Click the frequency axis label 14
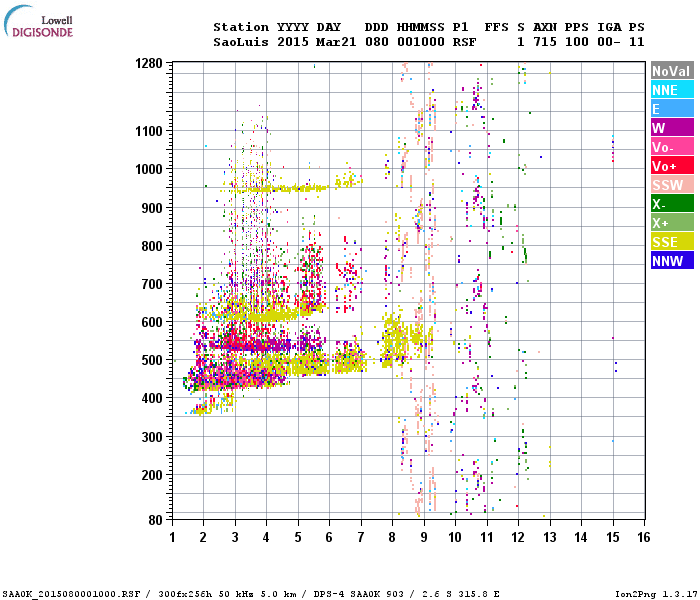Image resolution: width=700 pixels, height=600 pixels. point(581,537)
